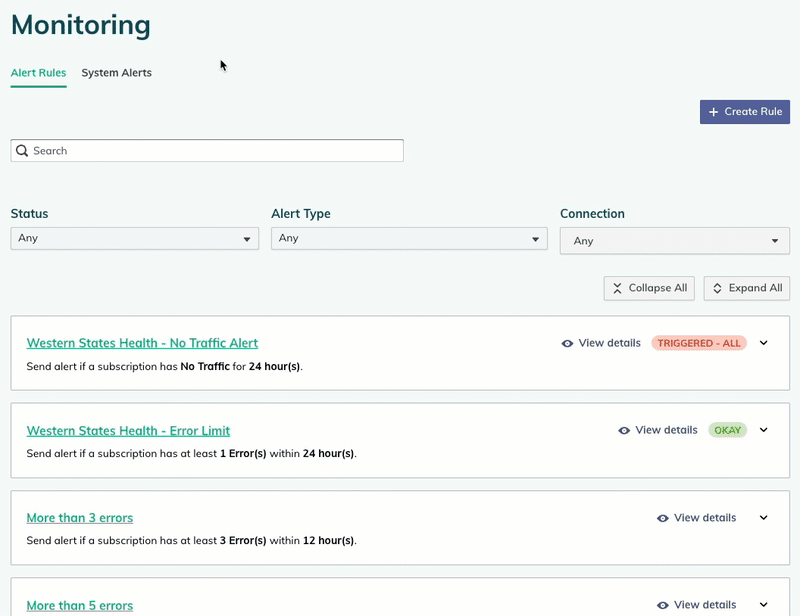Open the Status filter dropdown
800x616 pixels.
point(135,238)
